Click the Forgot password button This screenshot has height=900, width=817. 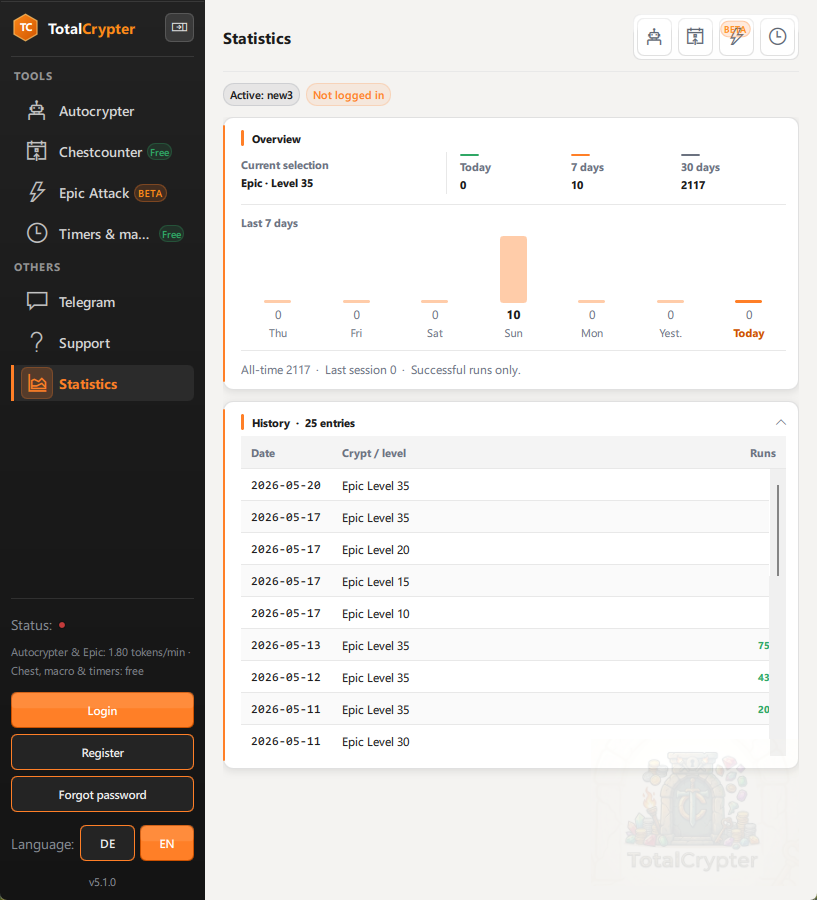click(x=102, y=794)
